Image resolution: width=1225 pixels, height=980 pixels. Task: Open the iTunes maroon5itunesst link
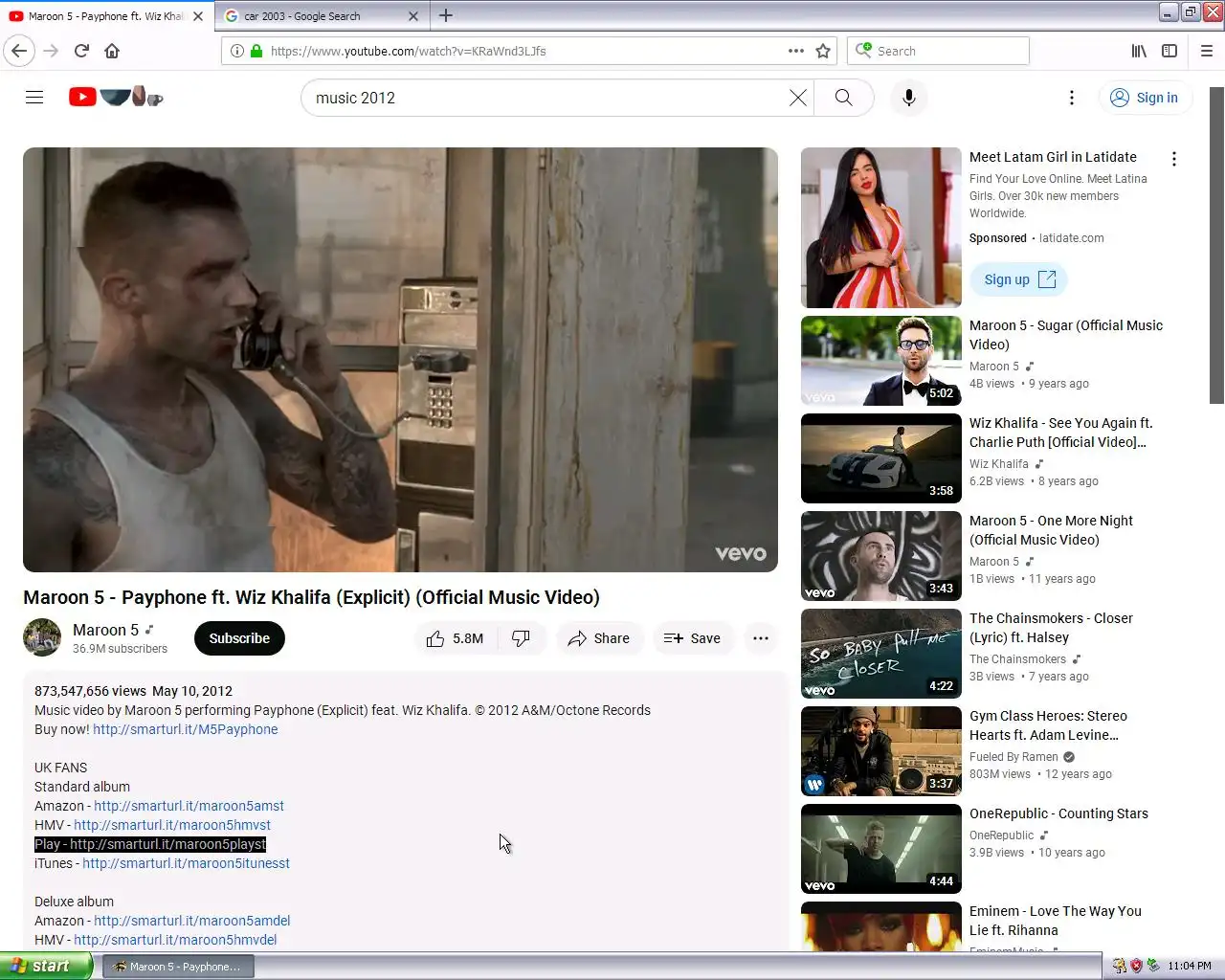pyautogui.click(x=186, y=863)
